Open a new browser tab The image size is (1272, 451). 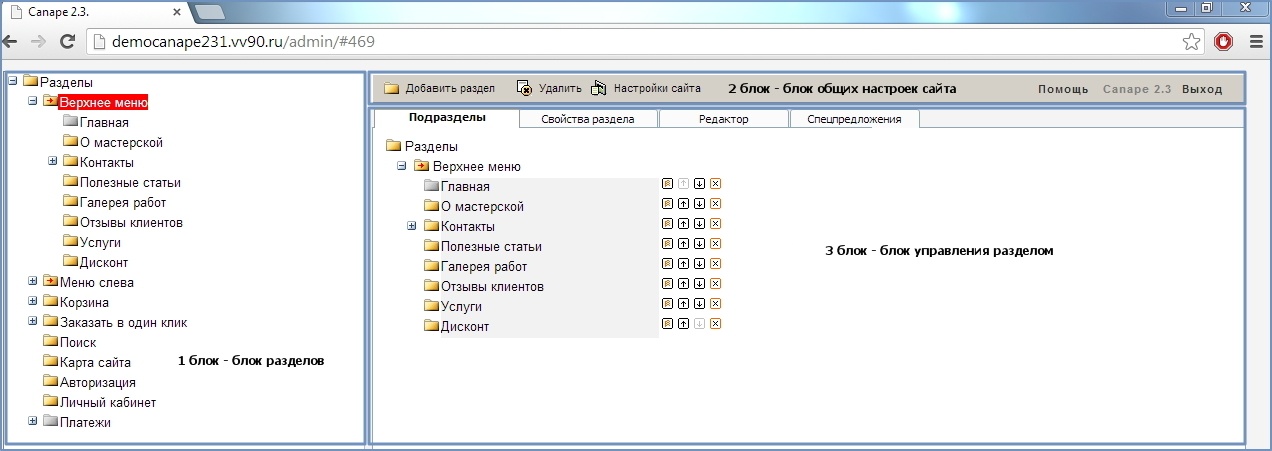coord(209,12)
